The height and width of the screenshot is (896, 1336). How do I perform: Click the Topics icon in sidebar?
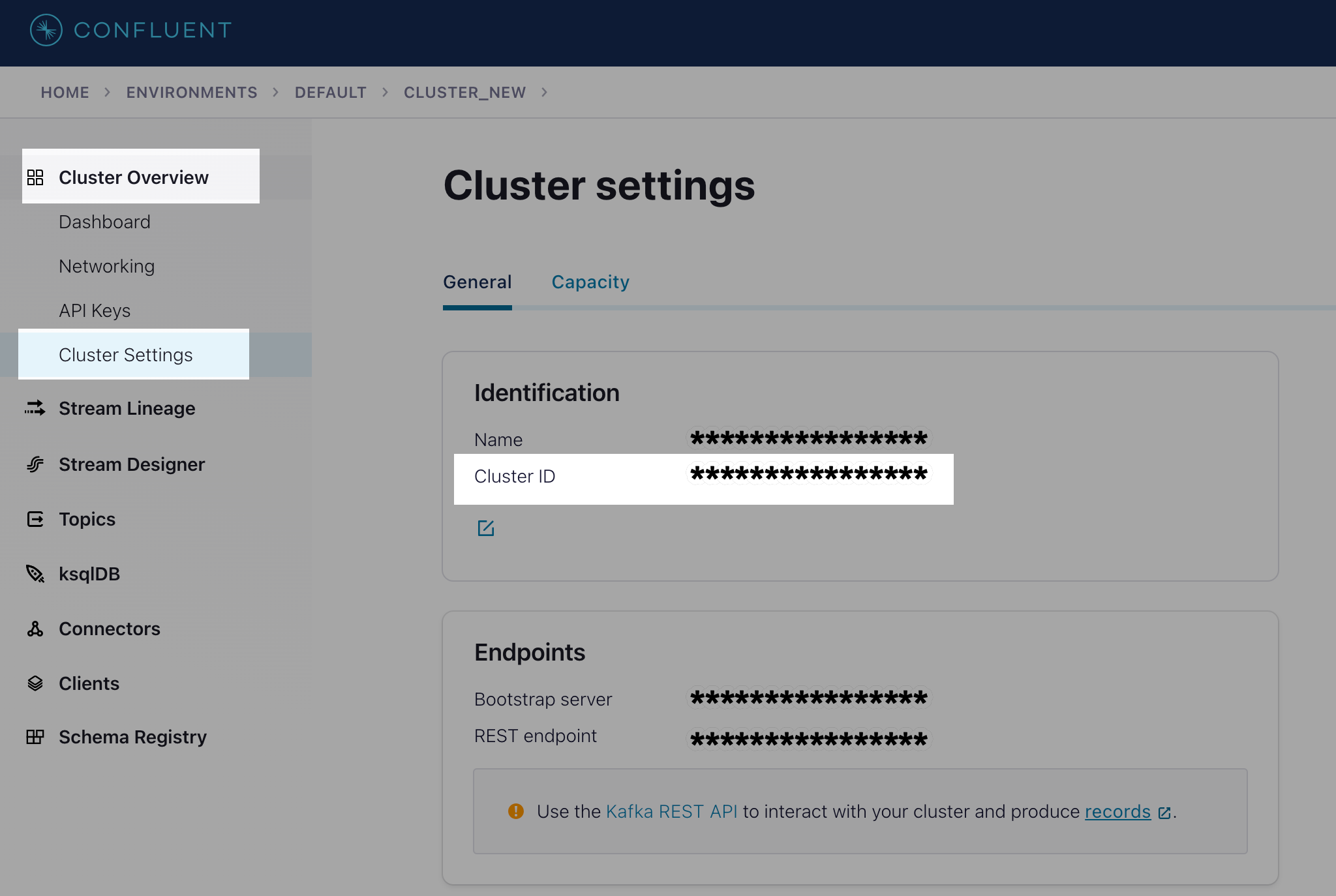35,519
